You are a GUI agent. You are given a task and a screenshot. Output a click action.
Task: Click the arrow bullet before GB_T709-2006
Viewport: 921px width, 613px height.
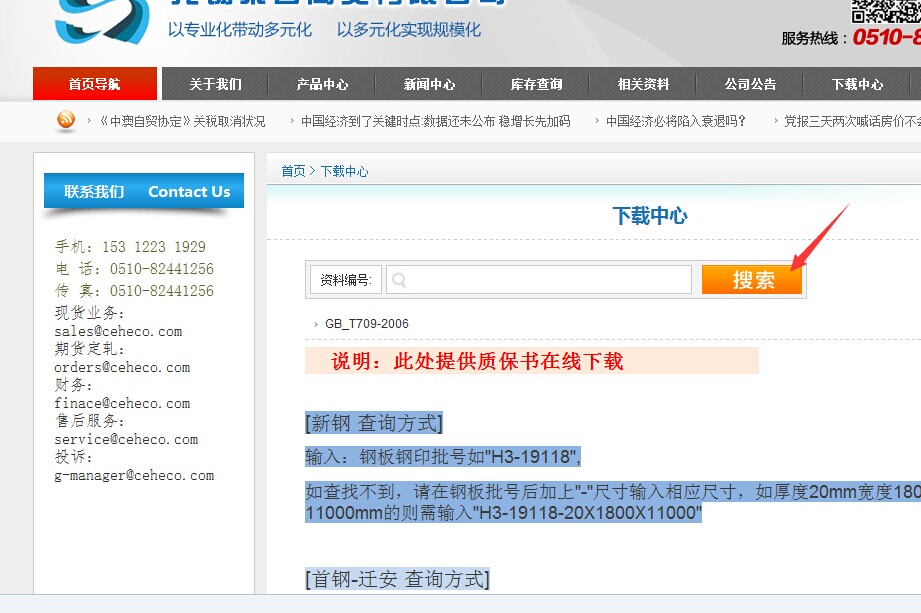[x=316, y=324]
